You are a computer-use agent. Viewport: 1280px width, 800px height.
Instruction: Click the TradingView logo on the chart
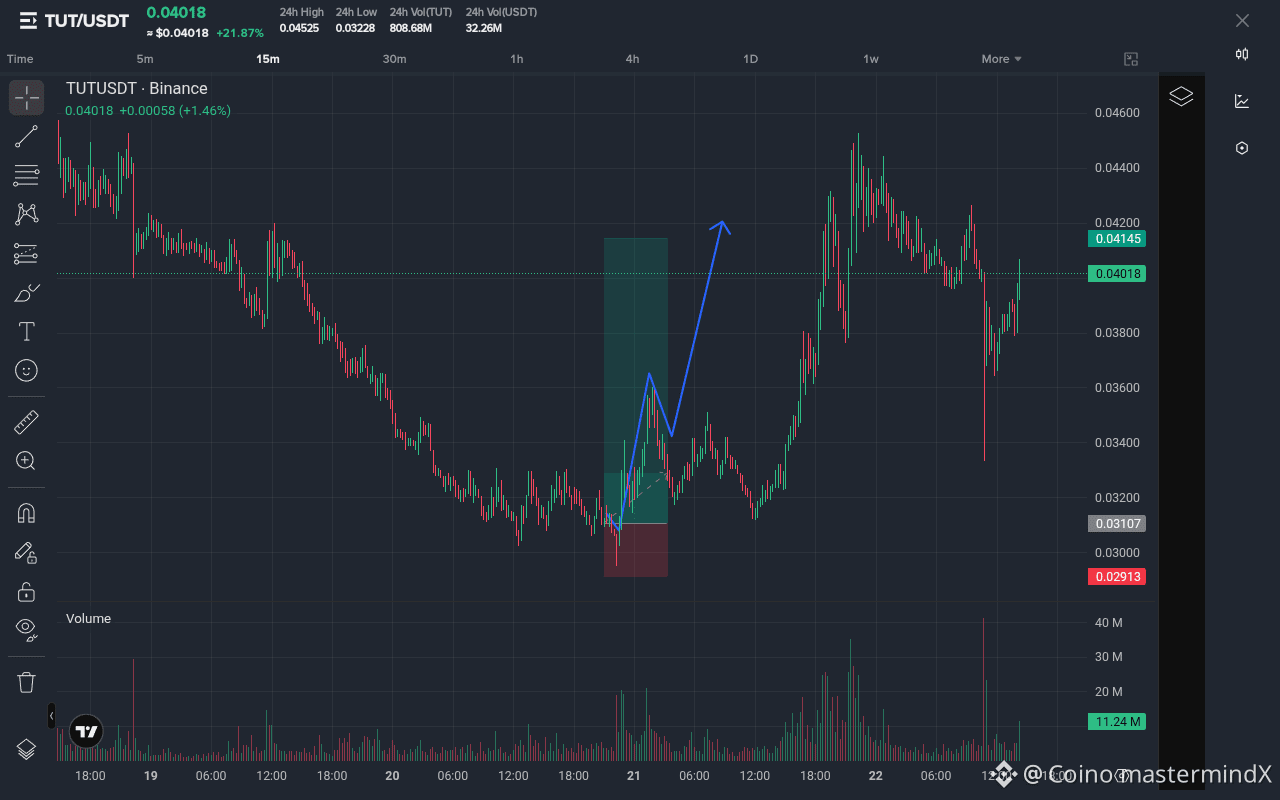coord(87,732)
